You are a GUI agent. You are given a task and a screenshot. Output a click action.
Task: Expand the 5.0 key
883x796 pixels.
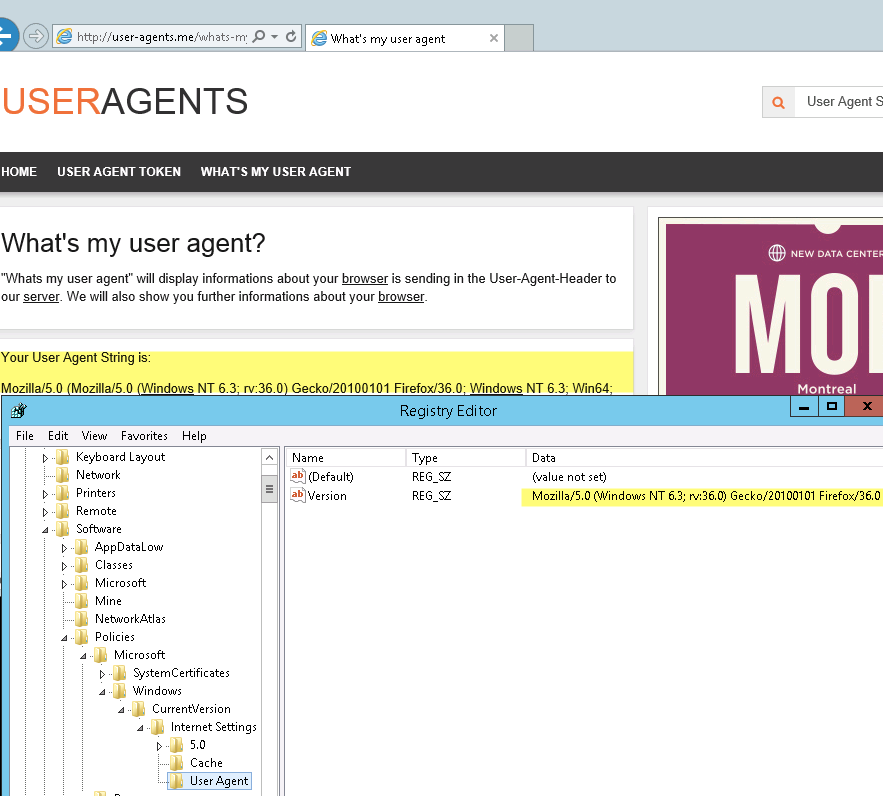pyautogui.click(x=159, y=746)
